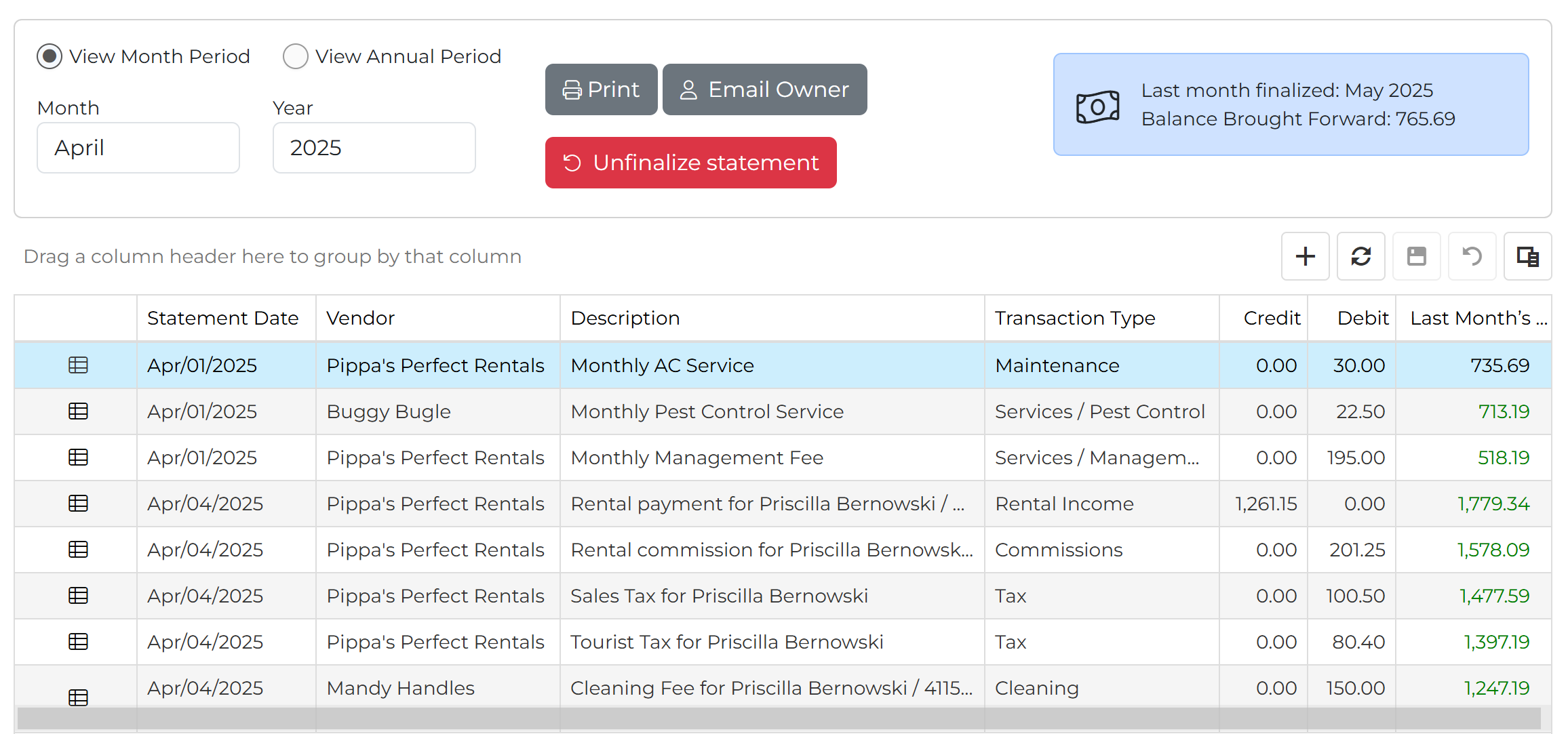Screen dimensions: 1568x734
Task: Select View Month Period radio button
Action: coord(50,56)
